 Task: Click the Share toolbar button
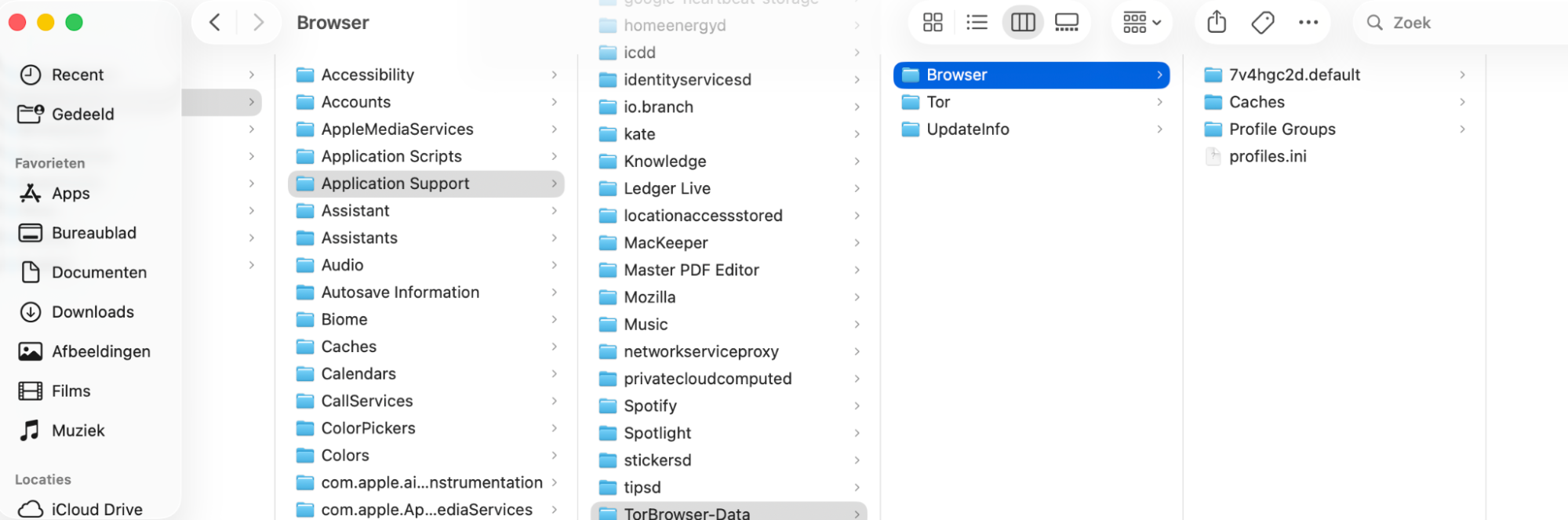tap(1217, 23)
